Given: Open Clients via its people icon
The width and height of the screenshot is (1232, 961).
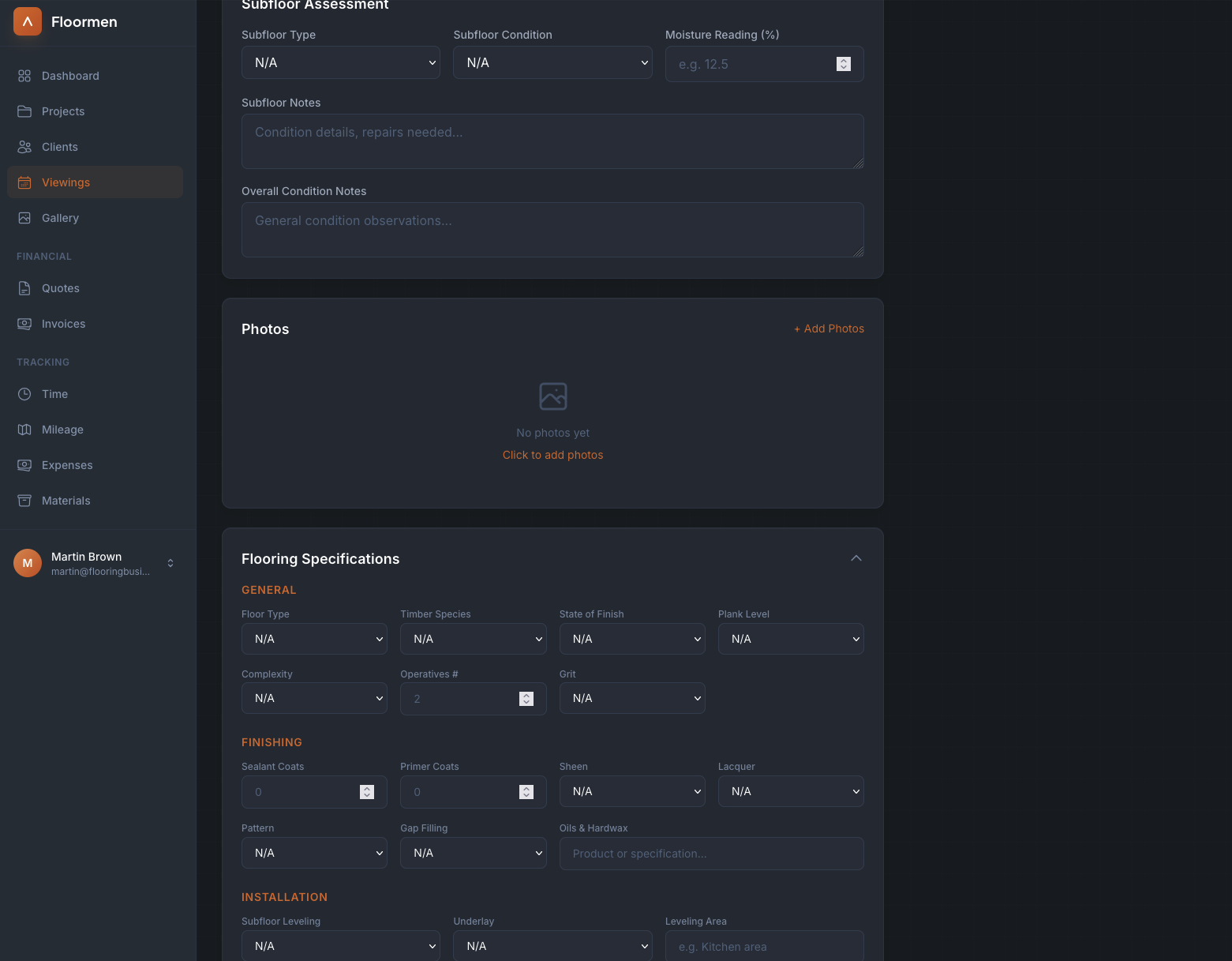Looking at the screenshot, I should tap(24, 147).
